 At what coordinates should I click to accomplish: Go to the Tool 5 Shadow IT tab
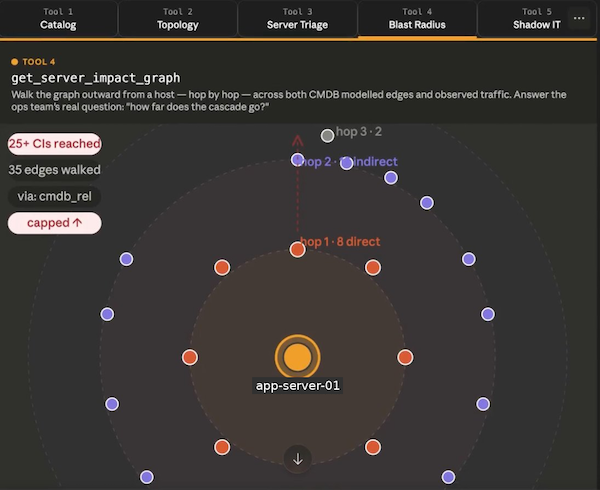click(536, 18)
